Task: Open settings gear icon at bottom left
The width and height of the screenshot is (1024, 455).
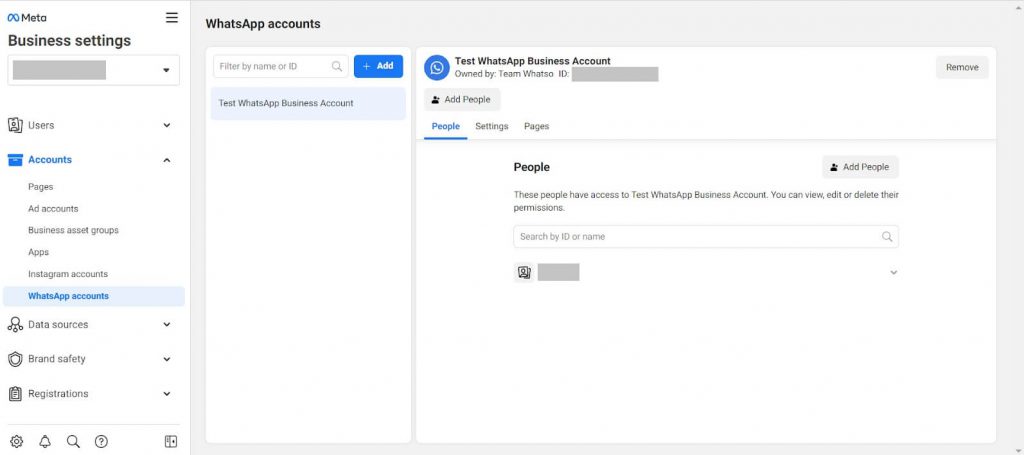Action: 16,441
